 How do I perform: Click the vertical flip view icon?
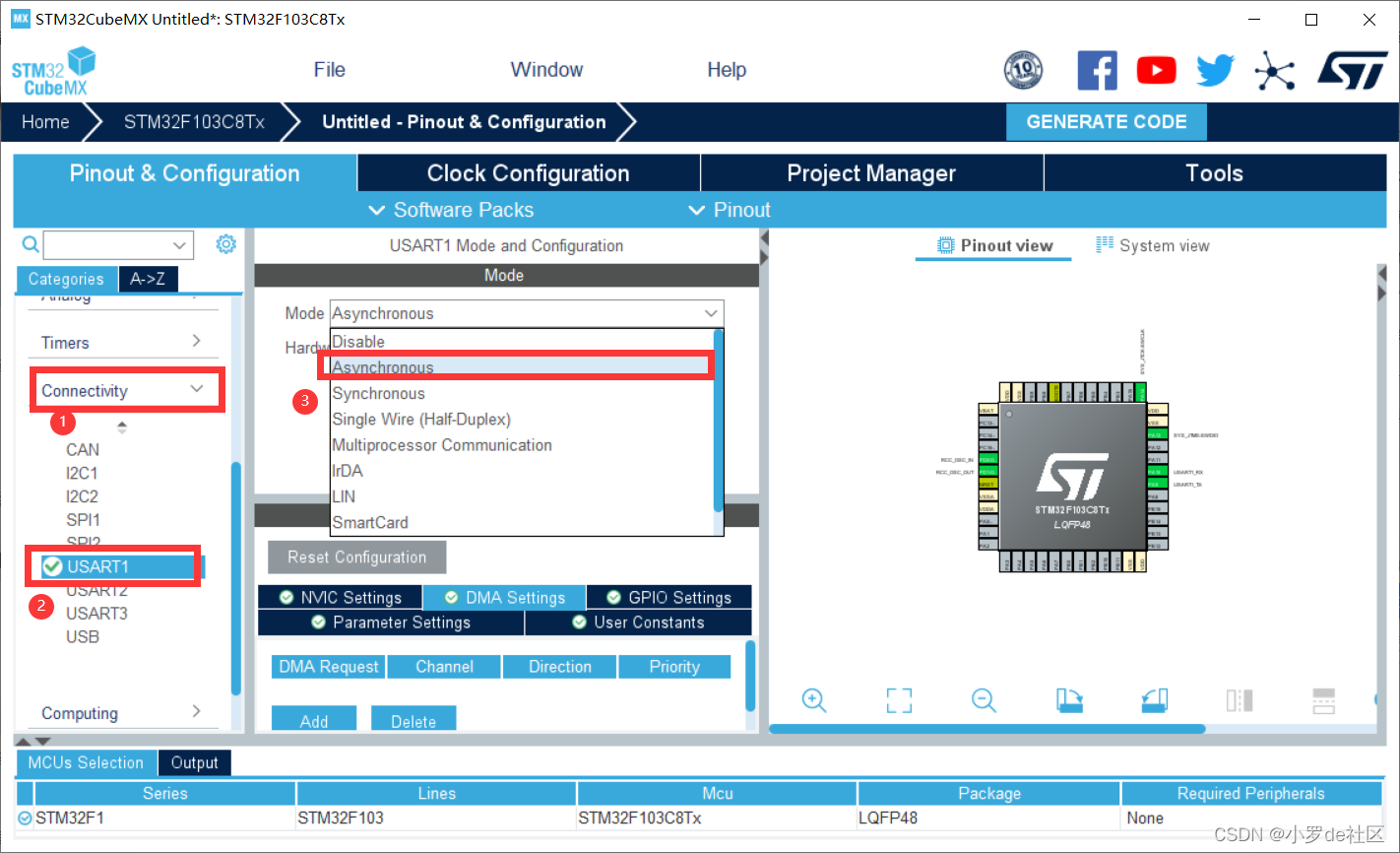1240,700
